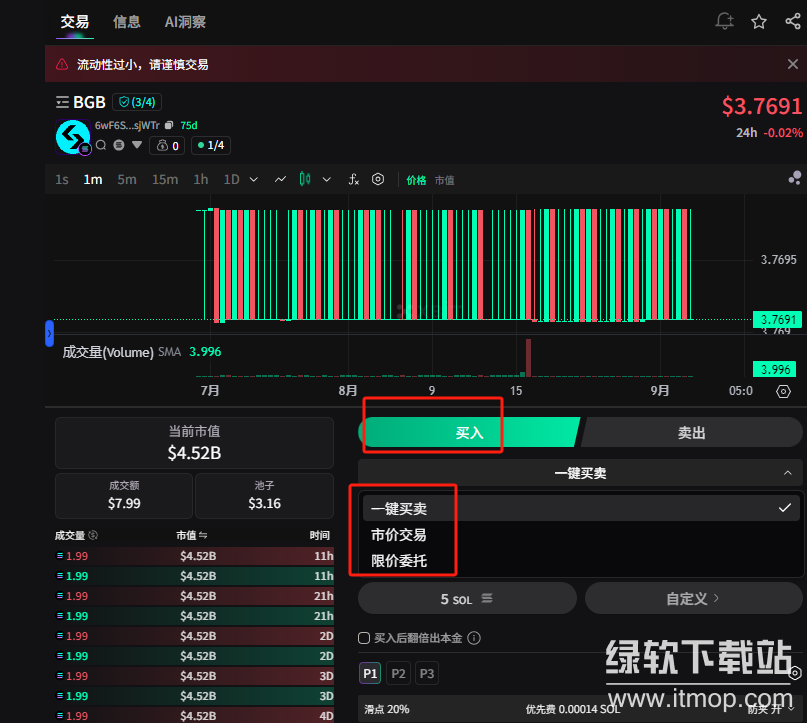Click the share icon at top right
This screenshot has width=807, height=723.
792,21
